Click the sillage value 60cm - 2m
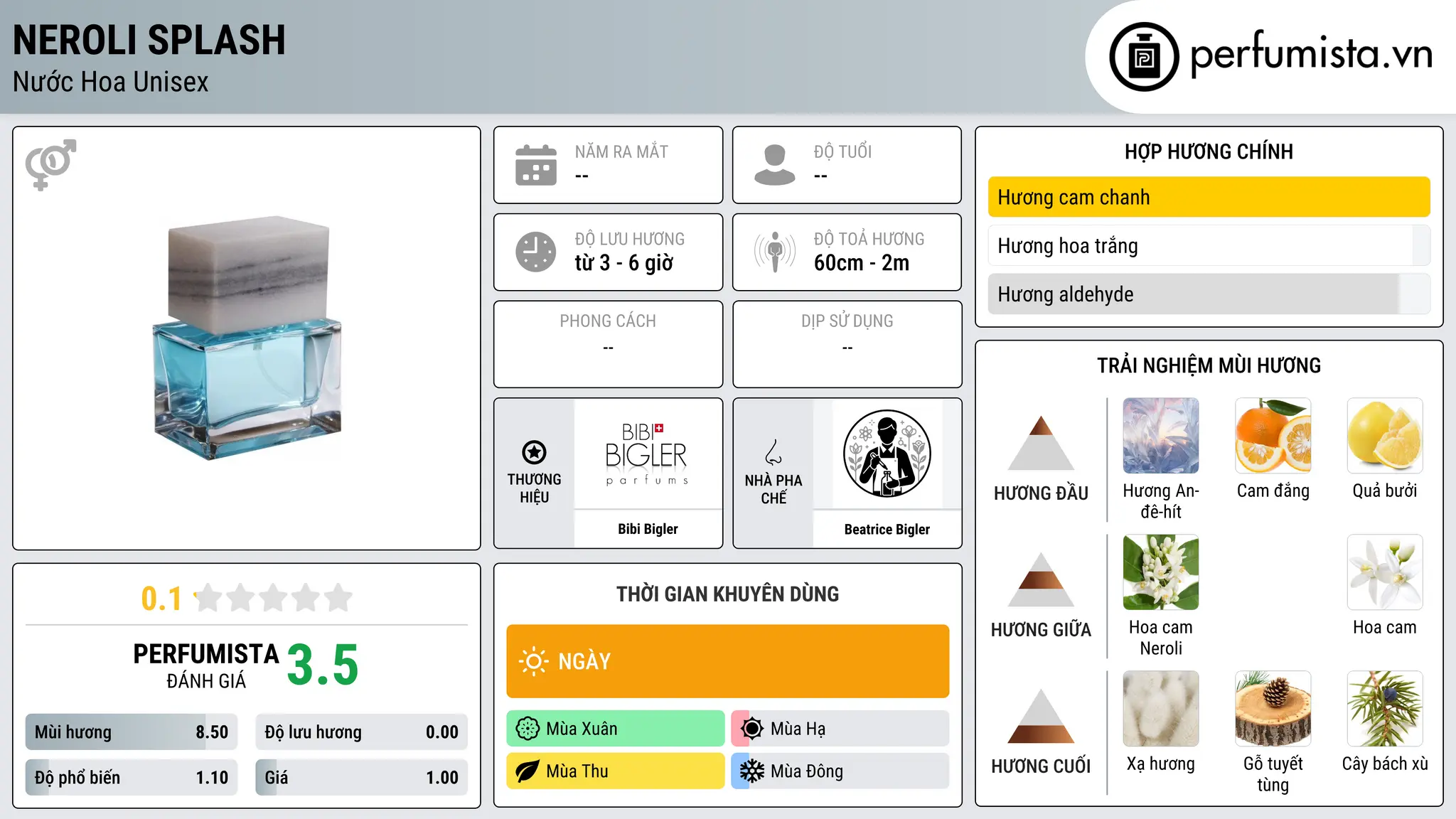This screenshot has height=819, width=1456. click(x=862, y=263)
